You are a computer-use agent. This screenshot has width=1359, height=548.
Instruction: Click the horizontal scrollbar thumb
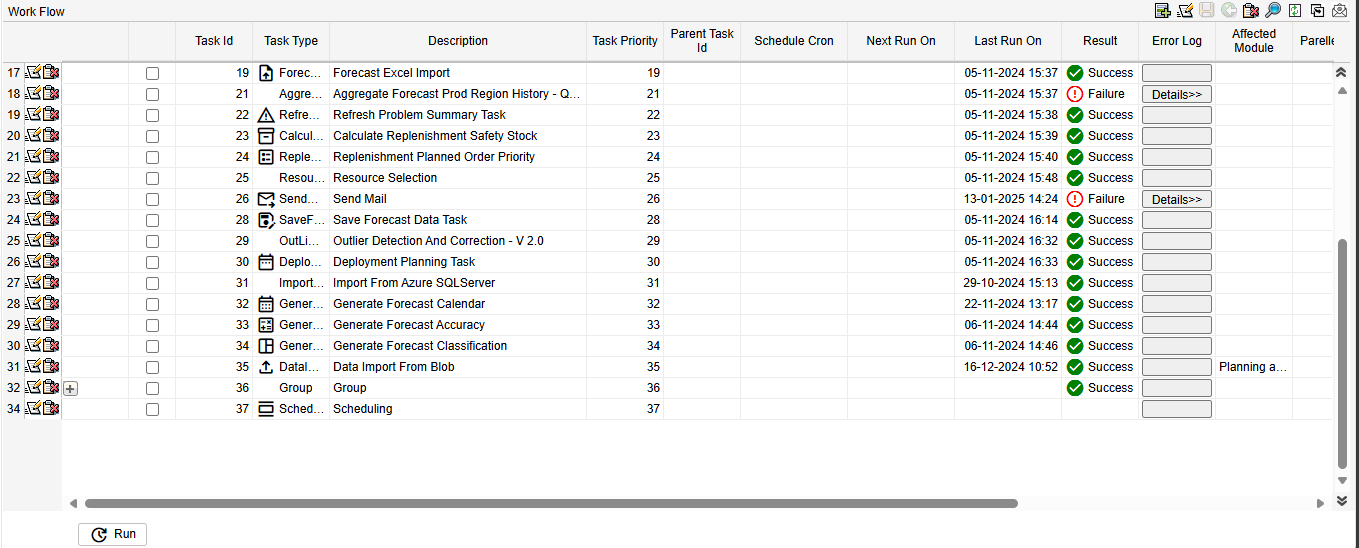click(550, 504)
